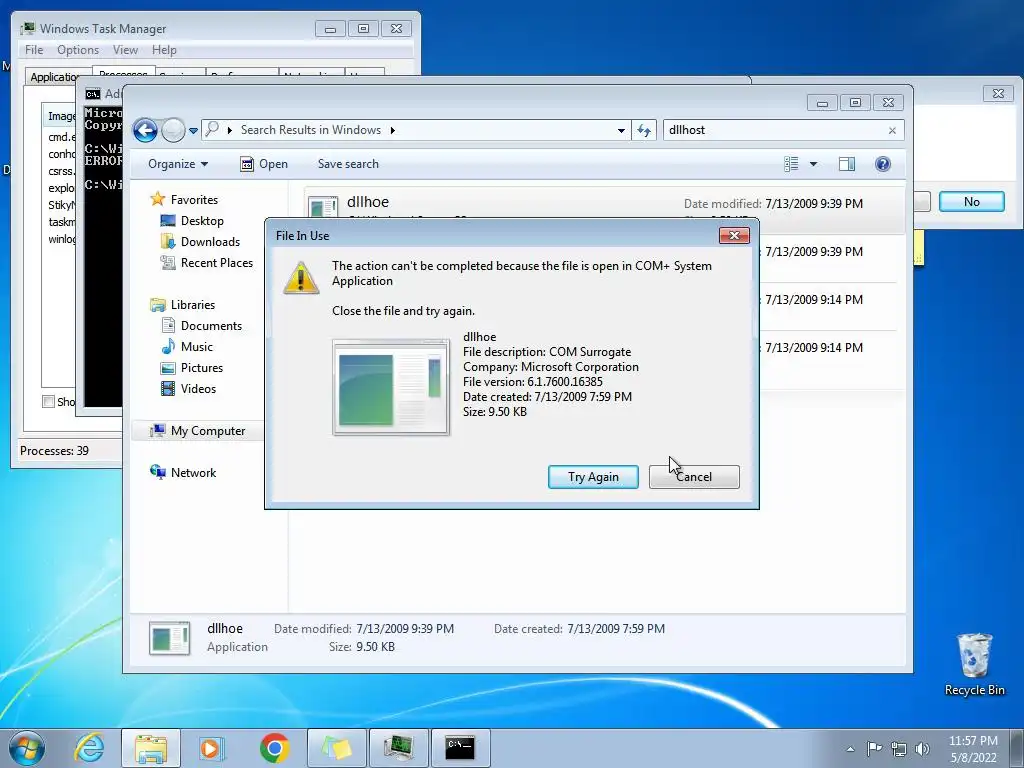1024x768 pixels.
Task: Open Recycle Bin on desktop
Action: [974, 665]
